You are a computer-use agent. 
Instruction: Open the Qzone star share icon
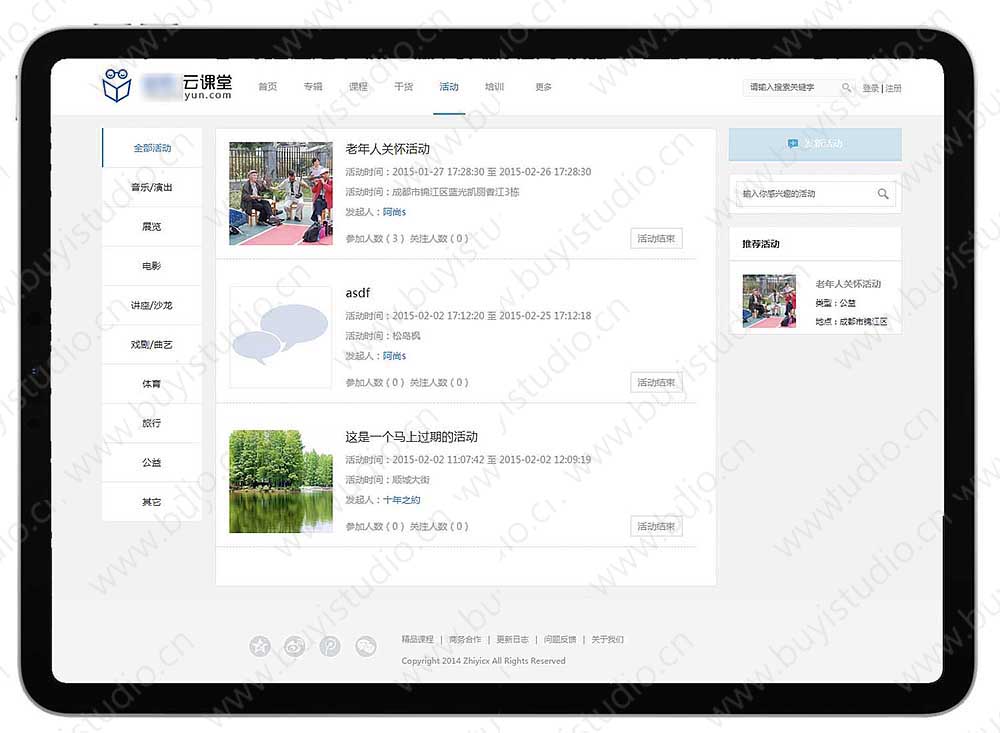point(260,647)
